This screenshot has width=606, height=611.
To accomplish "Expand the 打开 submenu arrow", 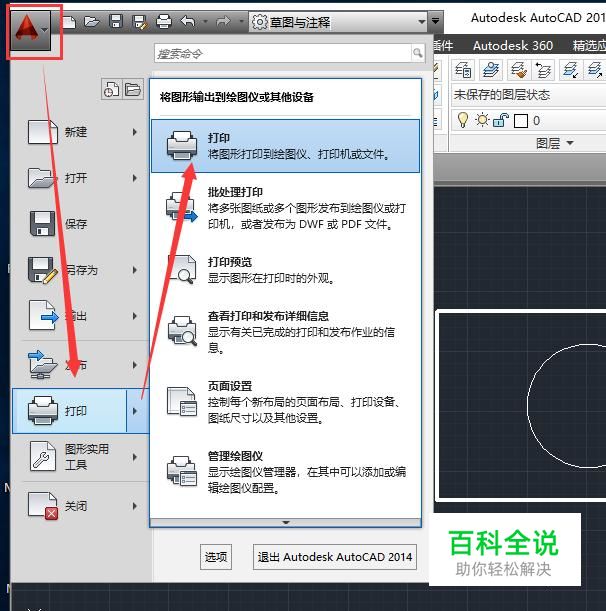I will point(134,178).
